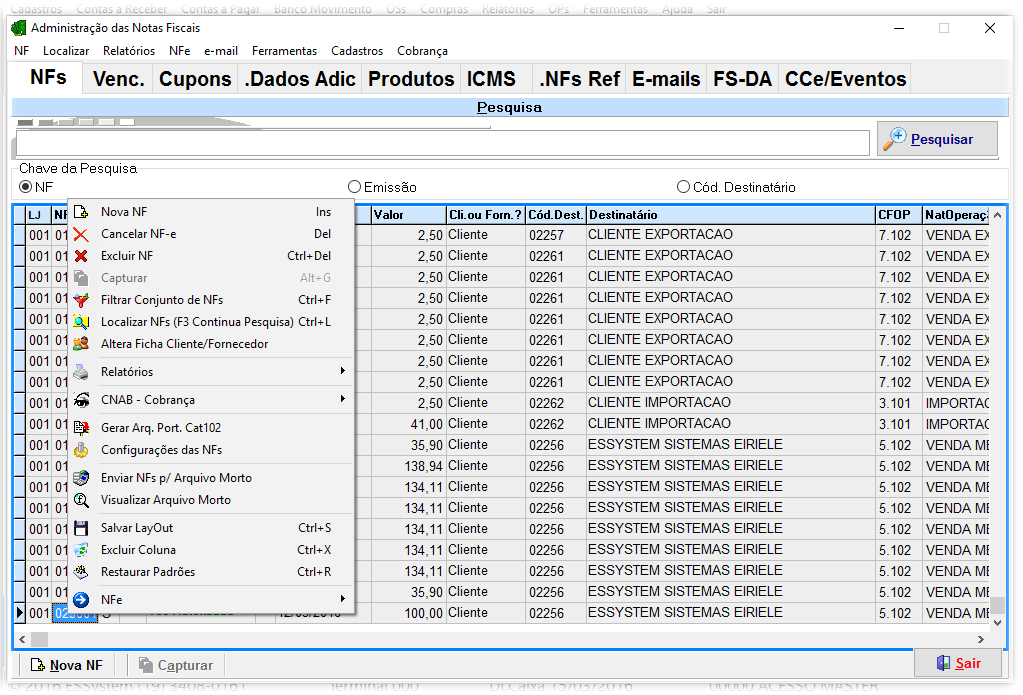
Task: Expand the NFe submenu arrow
Action: pos(342,600)
